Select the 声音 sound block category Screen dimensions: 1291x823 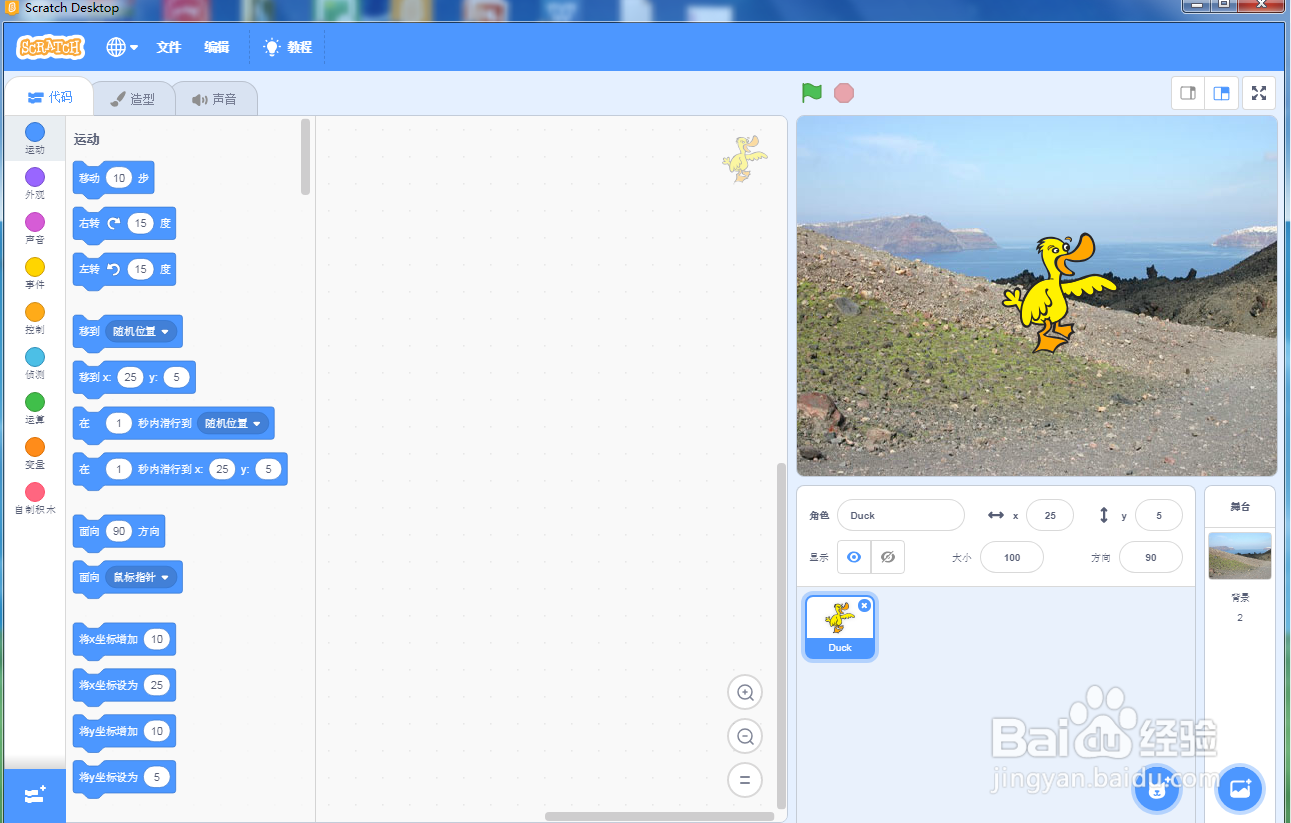pos(35,228)
